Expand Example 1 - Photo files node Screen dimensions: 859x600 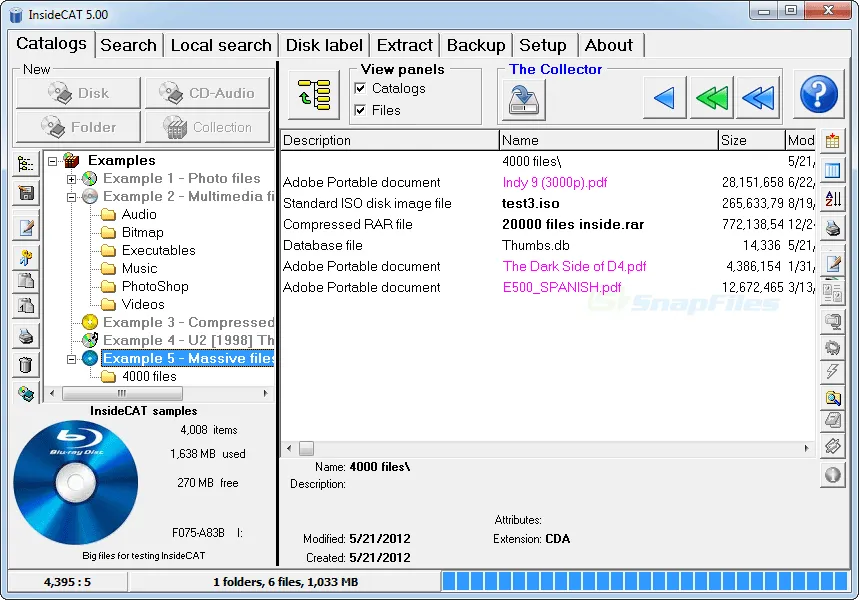click(72, 179)
